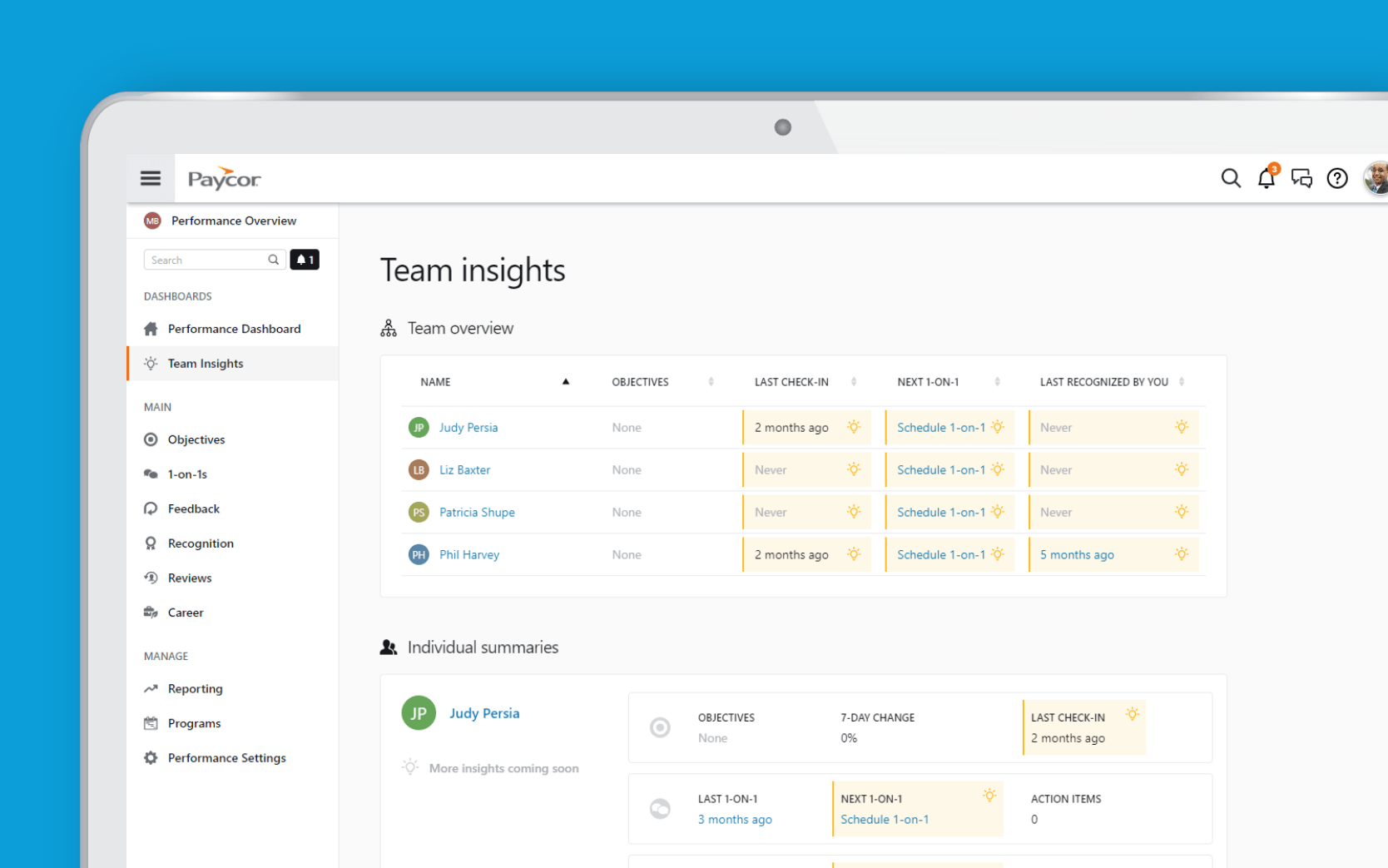Schedule 1-on-1 for Patricia Shupe row
1388x868 pixels.
941,513
